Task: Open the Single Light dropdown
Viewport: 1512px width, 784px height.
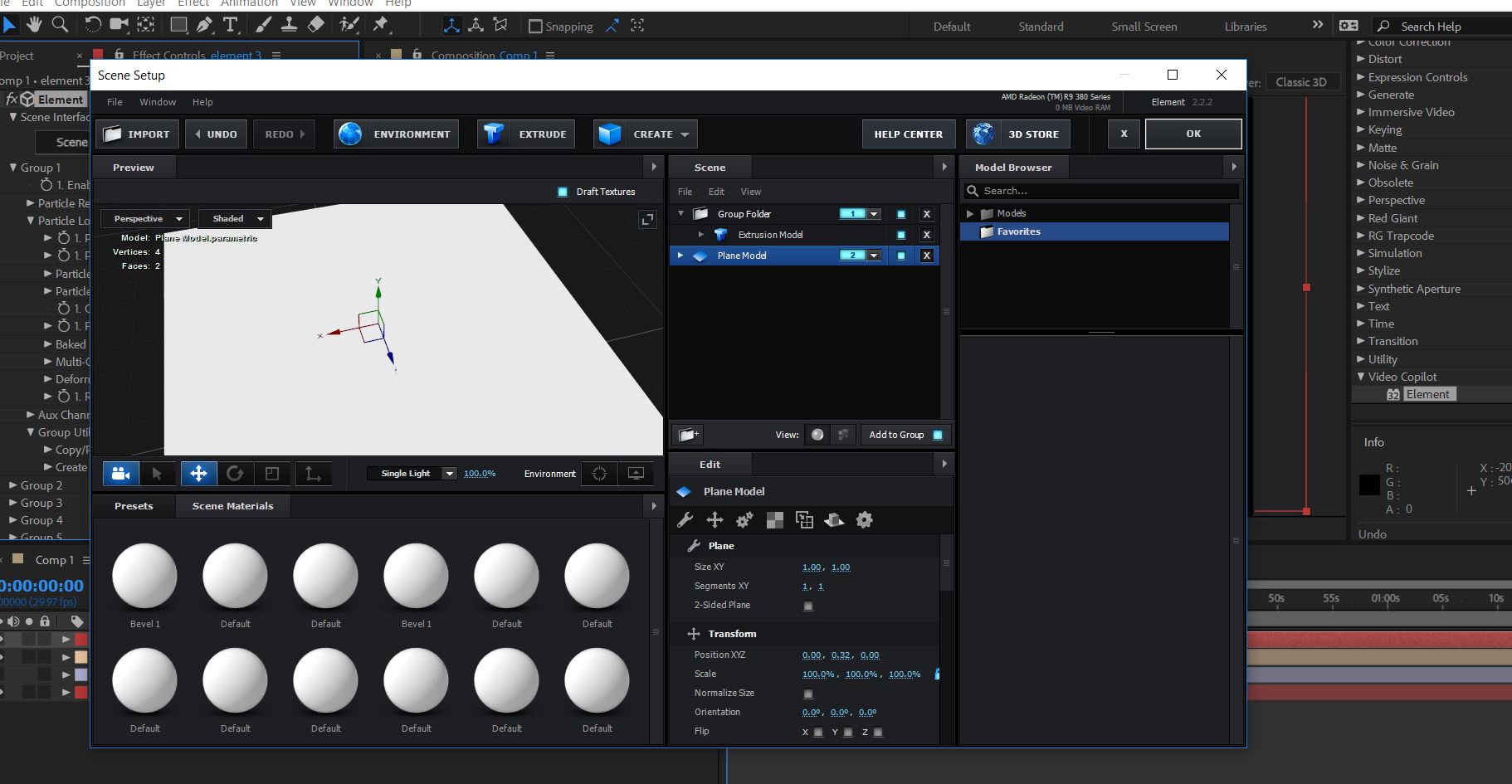Action: click(x=412, y=474)
